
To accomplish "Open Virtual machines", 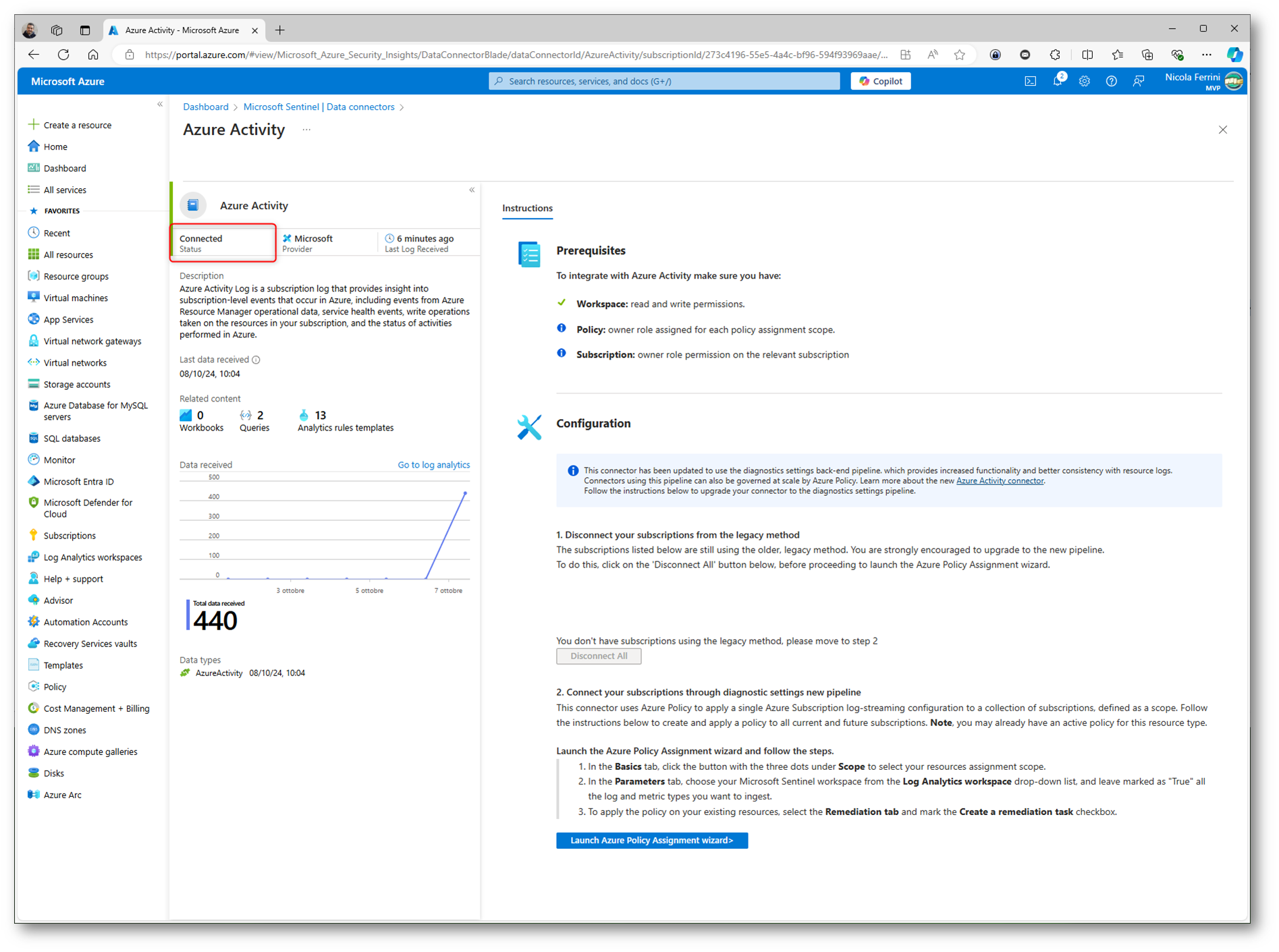I will click(x=67, y=298).
